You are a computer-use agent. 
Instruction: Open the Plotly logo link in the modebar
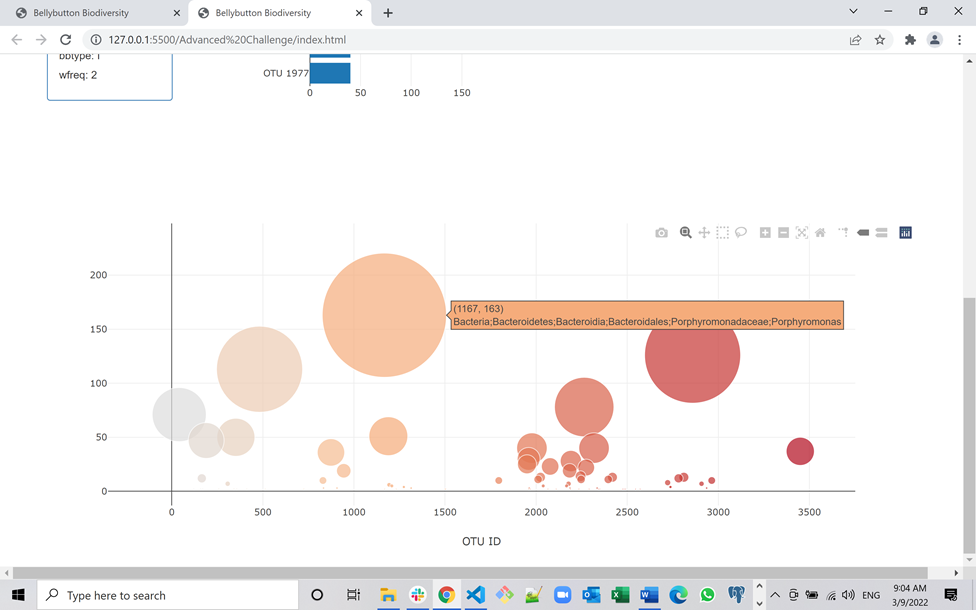[904, 232]
